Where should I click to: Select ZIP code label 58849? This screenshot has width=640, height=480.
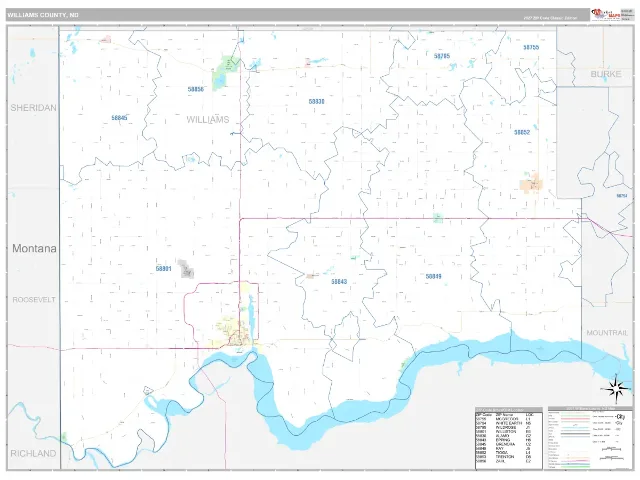pyautogui.click(x=433, y=276)
